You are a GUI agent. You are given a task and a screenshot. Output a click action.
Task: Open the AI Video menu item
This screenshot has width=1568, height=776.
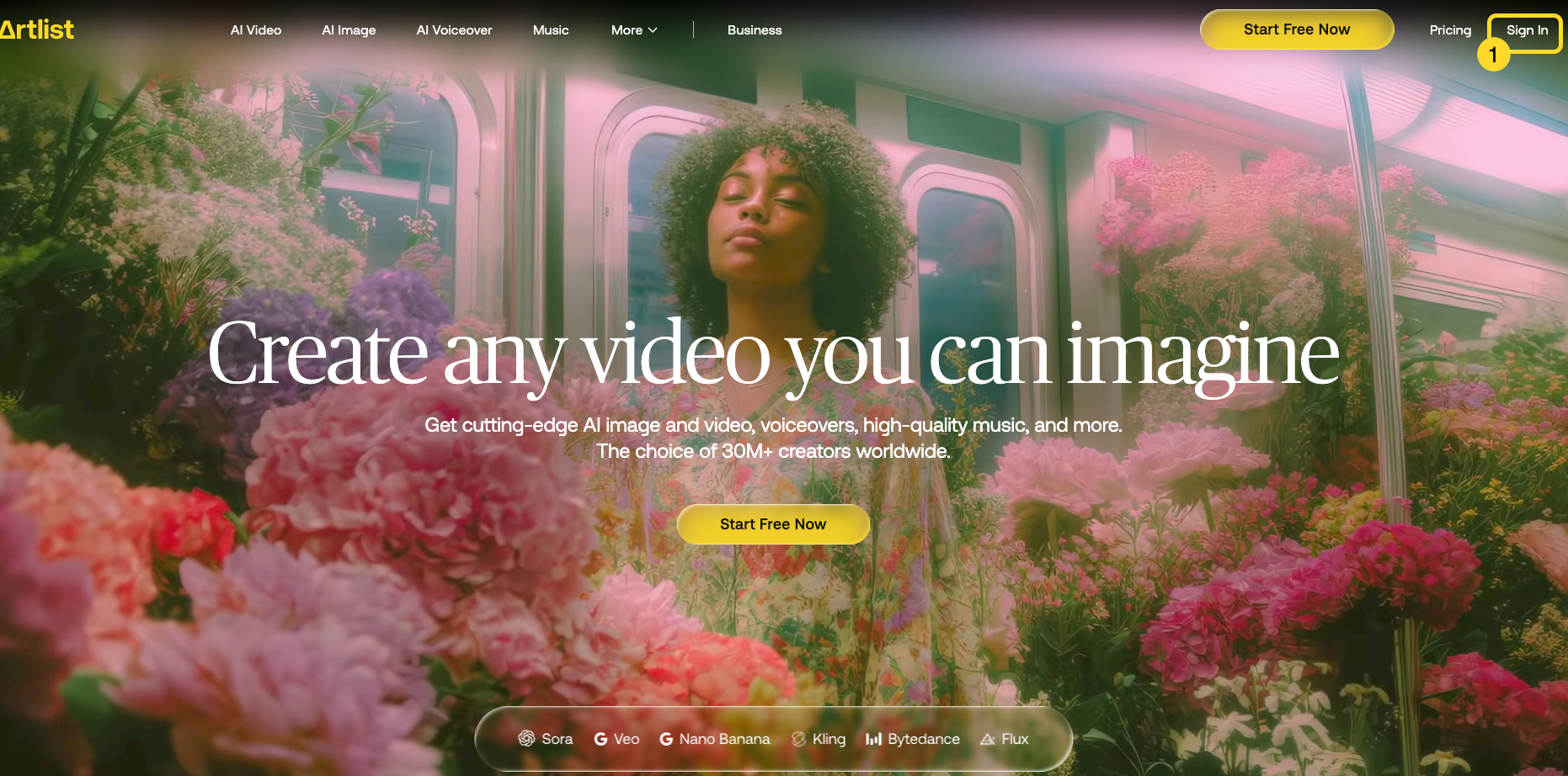[x=256, y=30]
